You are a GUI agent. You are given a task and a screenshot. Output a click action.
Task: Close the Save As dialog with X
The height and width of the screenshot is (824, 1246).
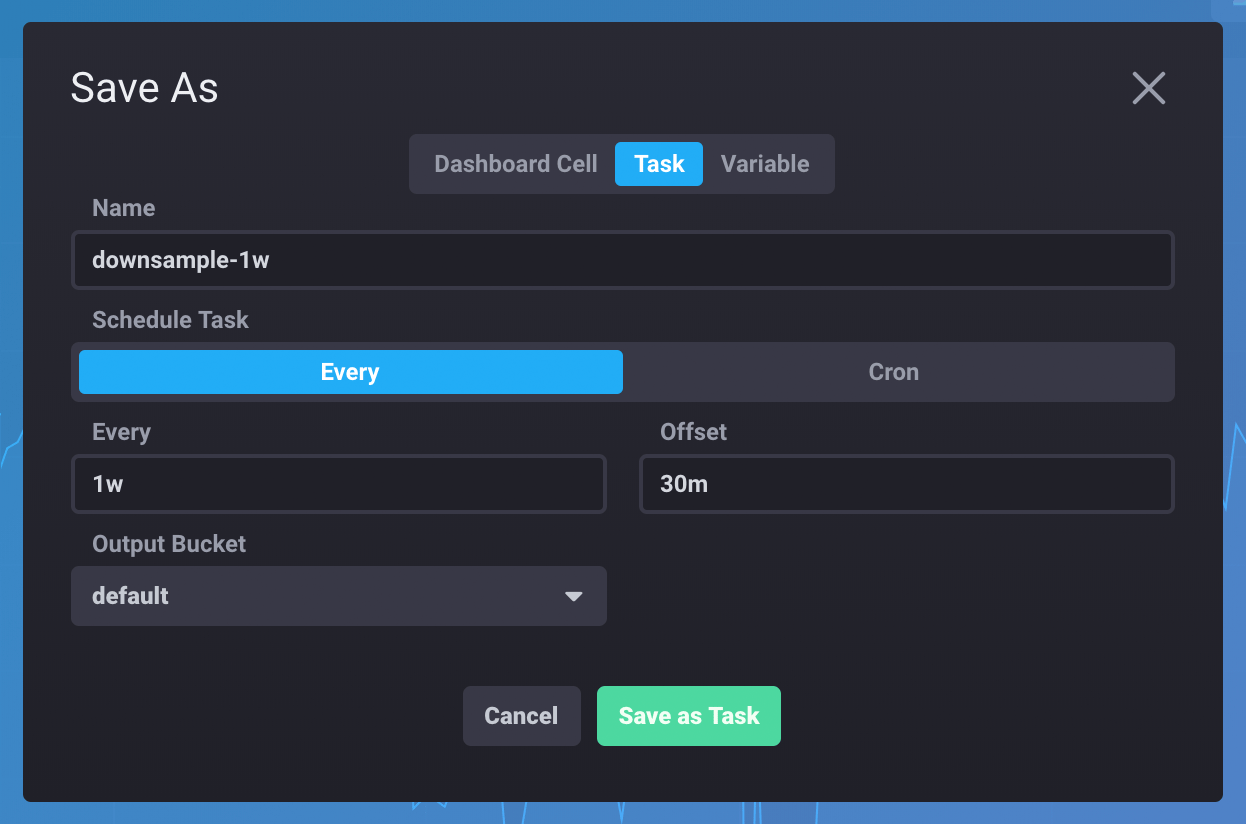tap(1148, 88)
